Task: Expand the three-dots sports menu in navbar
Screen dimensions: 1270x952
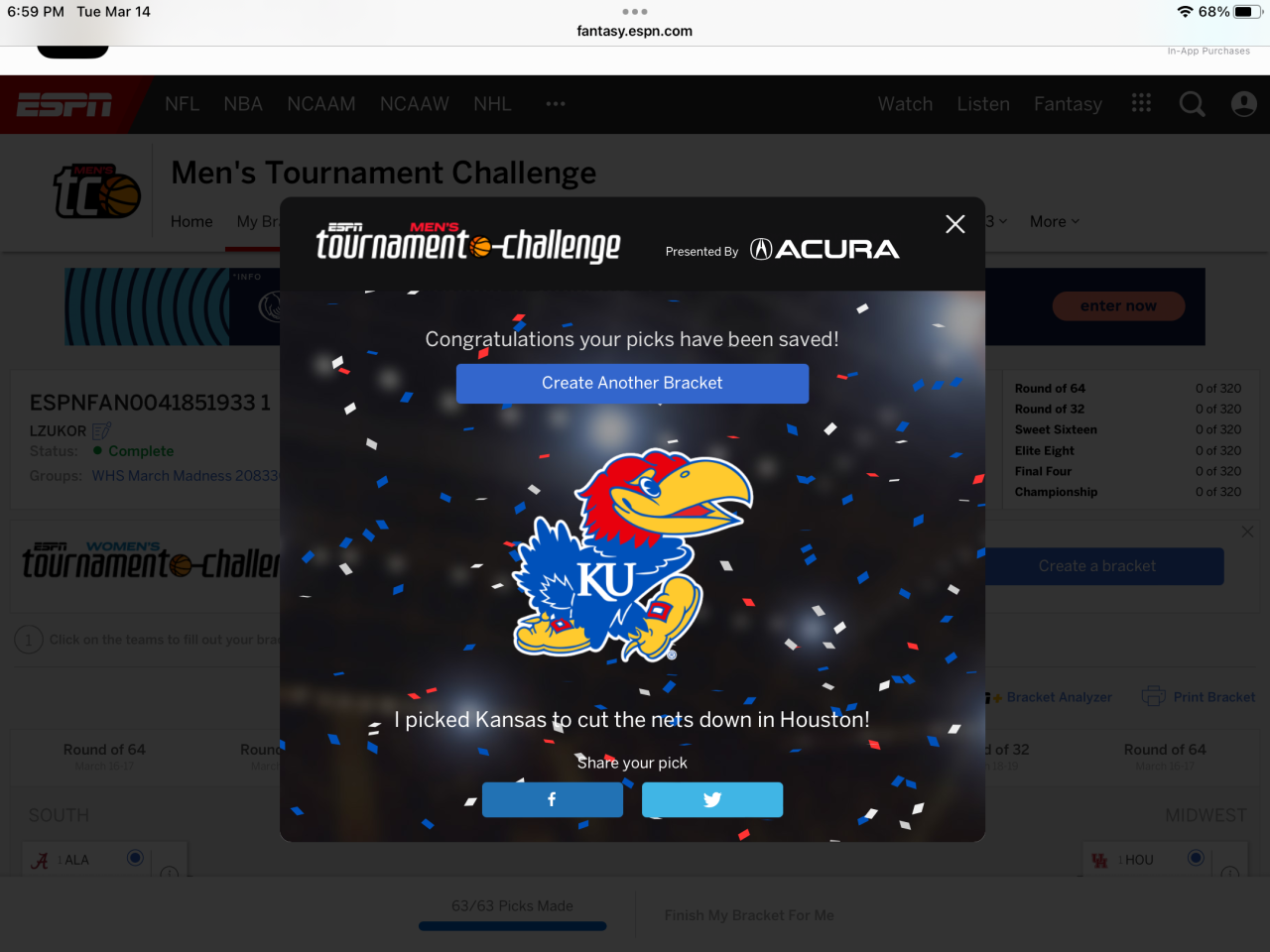Action: pos(556,104)
